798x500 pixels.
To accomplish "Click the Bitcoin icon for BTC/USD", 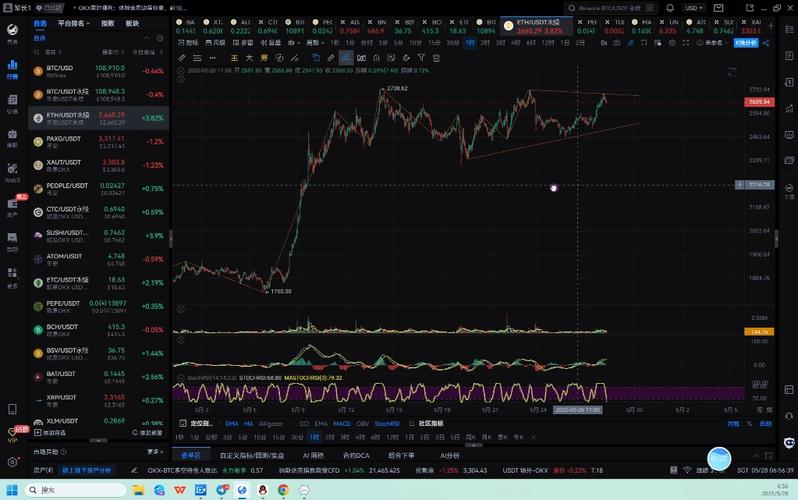I will 39,71.
